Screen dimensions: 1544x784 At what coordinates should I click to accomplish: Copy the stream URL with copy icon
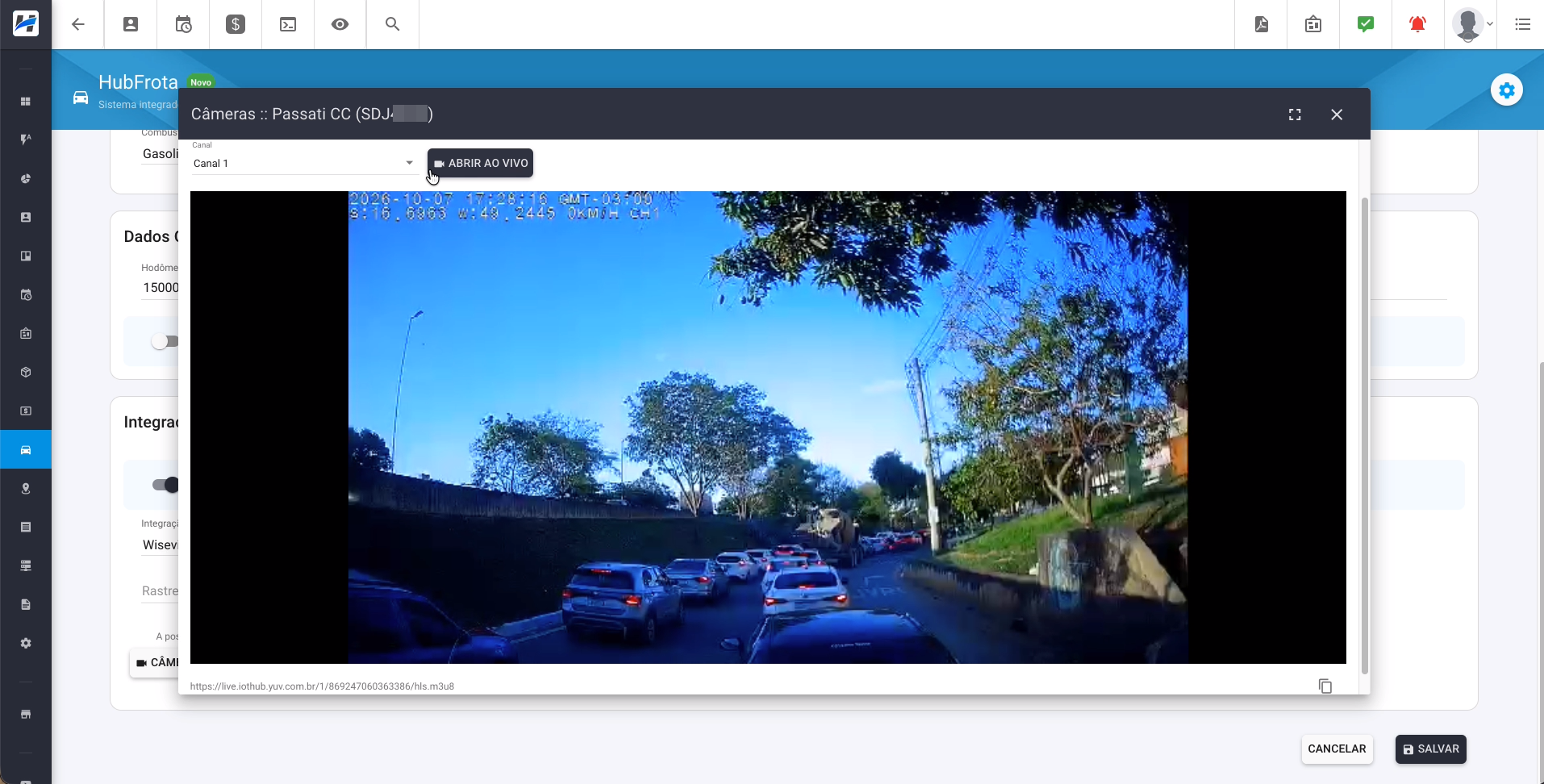point(1325,686)
